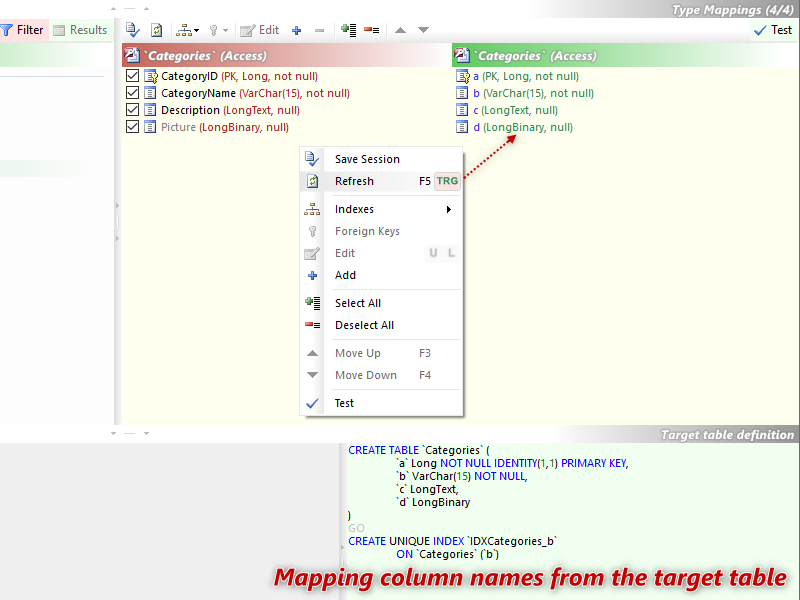Click the Refresh context menu icon
The height and width of the screenshot is (600, 800).
pyautogui.click(x=312, y=181)
